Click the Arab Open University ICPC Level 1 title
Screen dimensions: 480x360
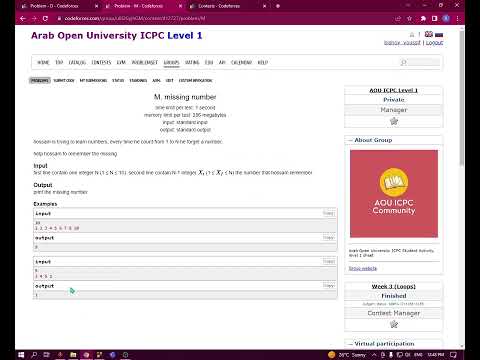pos(117,35)
